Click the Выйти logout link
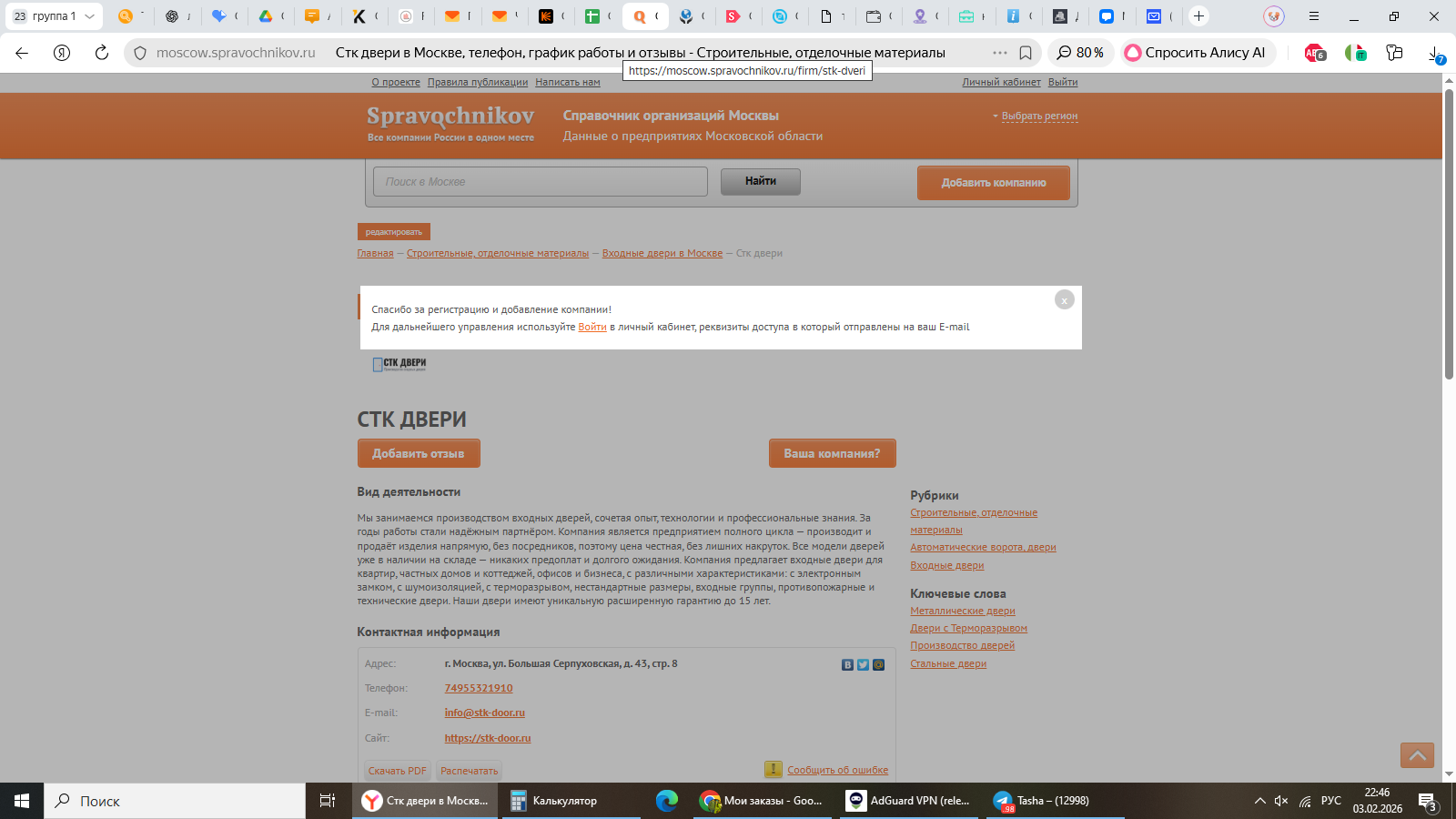Viewport: 1456px width, 819px height. 1063,82
